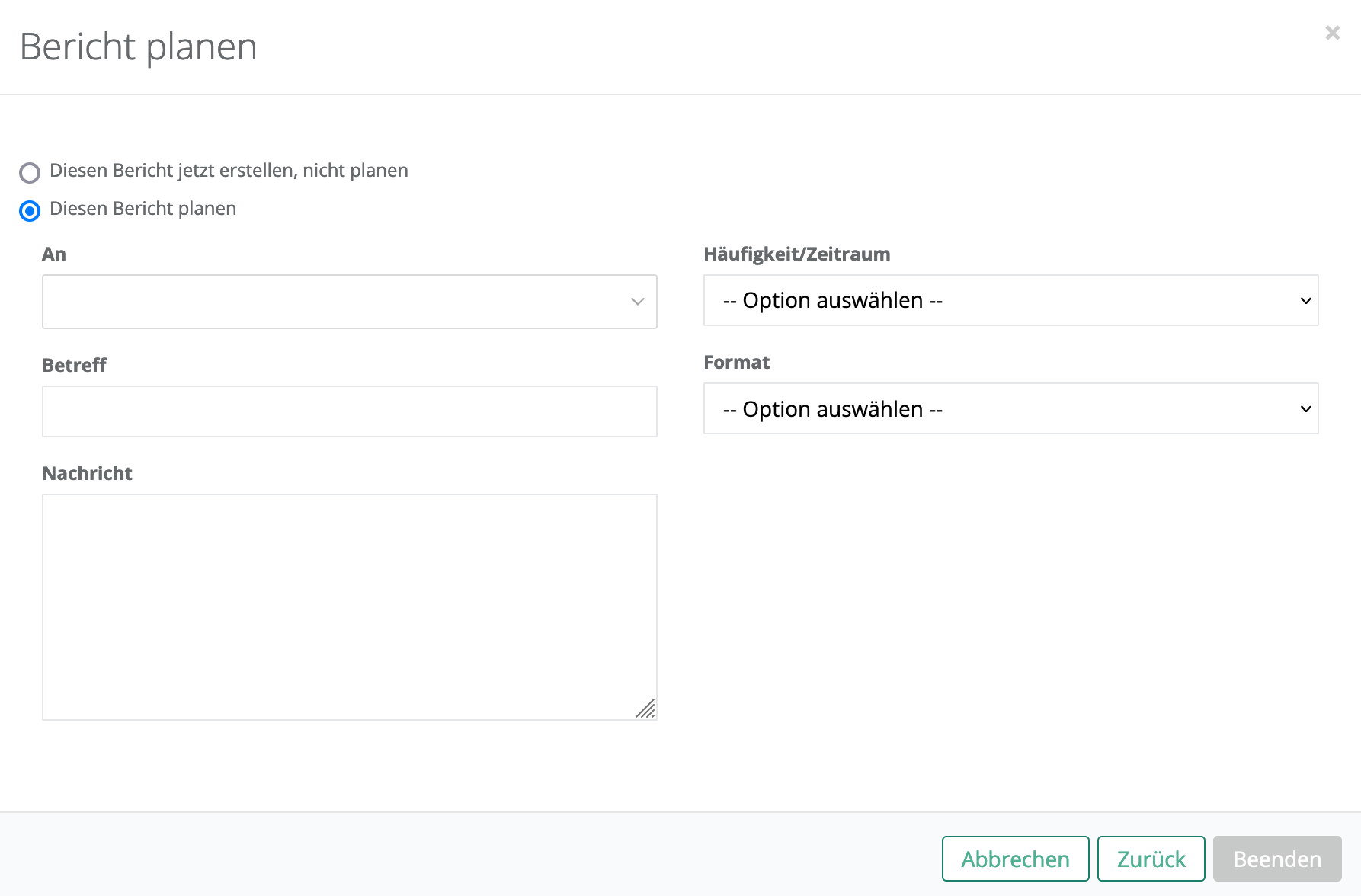Click the 'Betreff' field label
The width and height of the screenshot is (1361, 896).
tap(74, 366)
